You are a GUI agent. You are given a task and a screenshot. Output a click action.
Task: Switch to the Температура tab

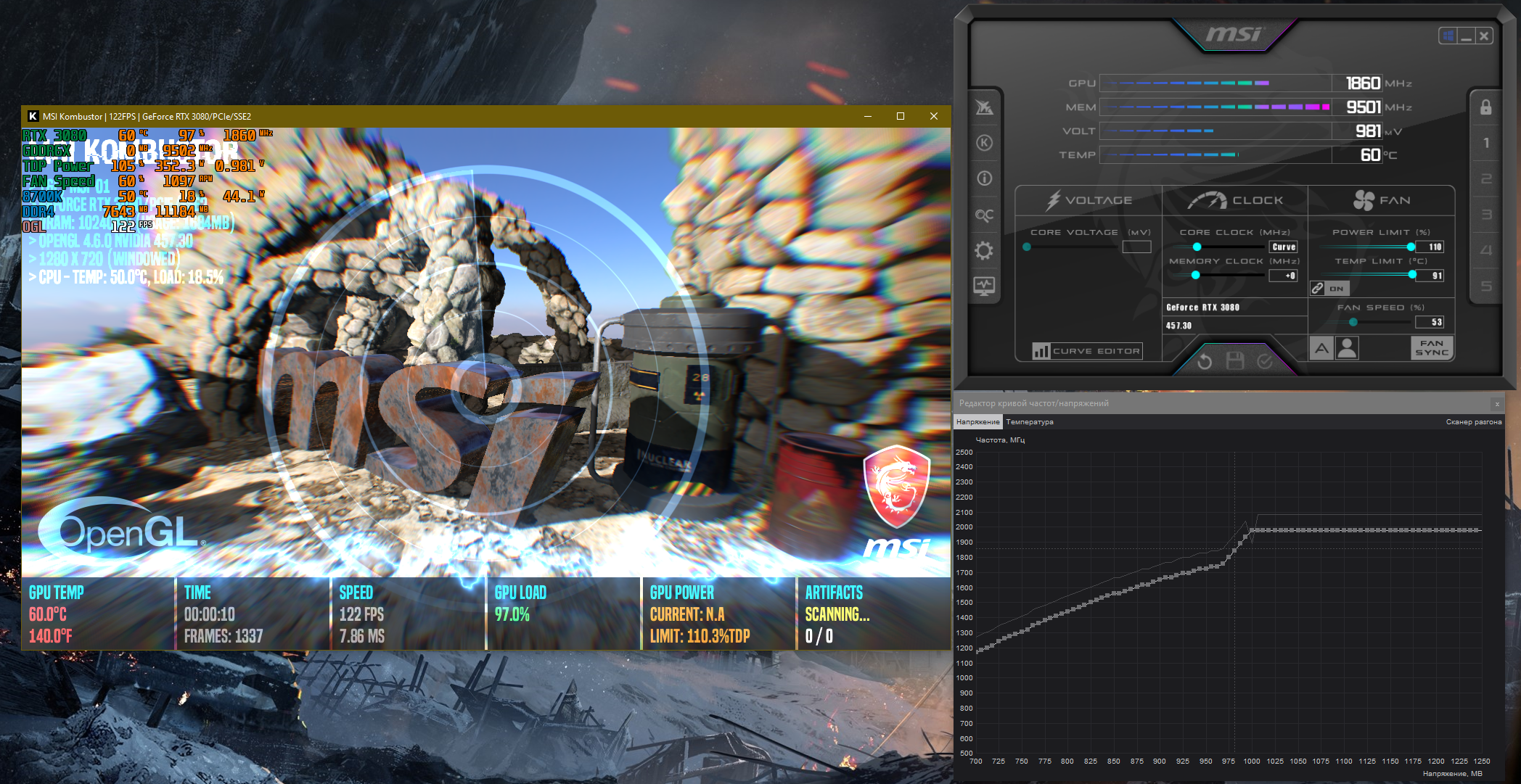click(1029, 422)
